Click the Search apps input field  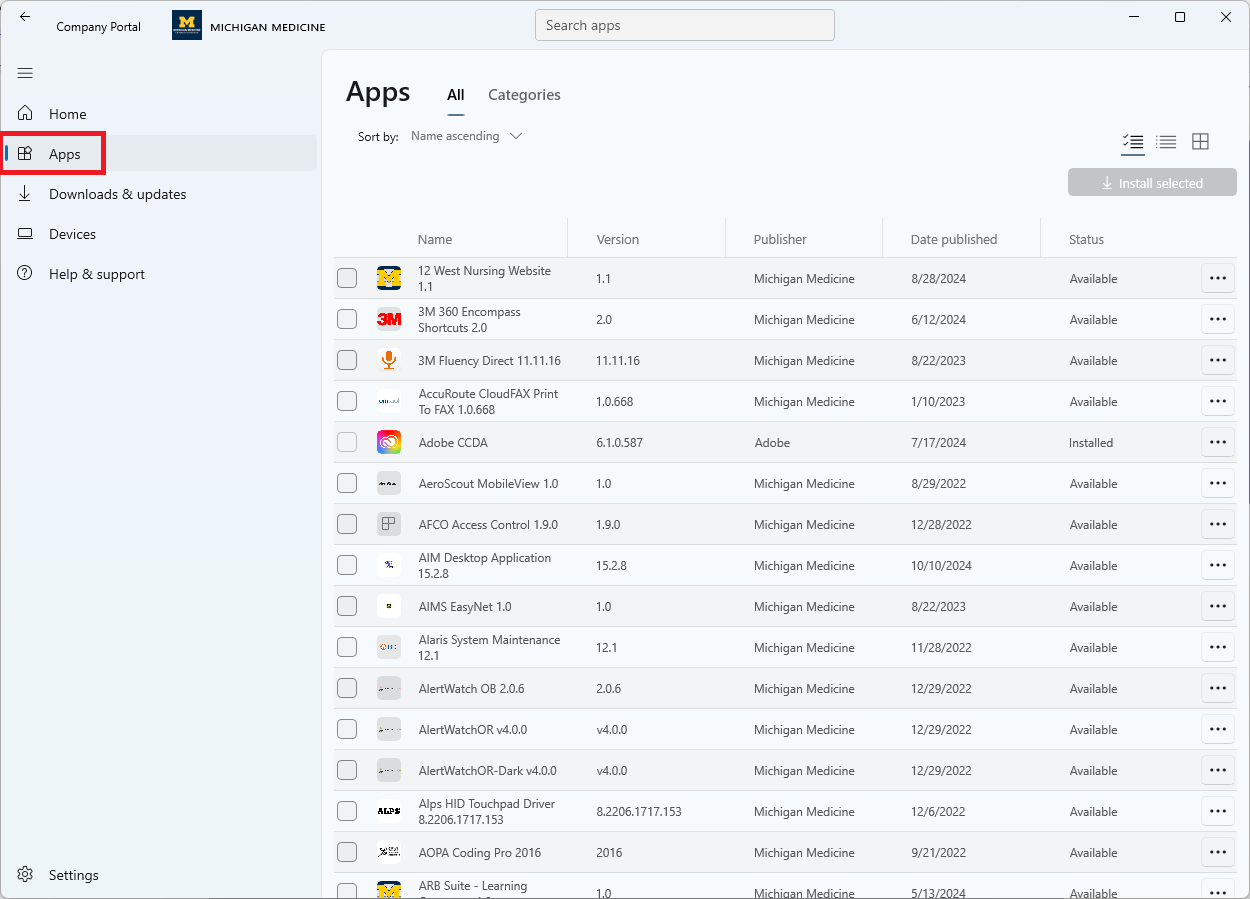click(684, 25)
